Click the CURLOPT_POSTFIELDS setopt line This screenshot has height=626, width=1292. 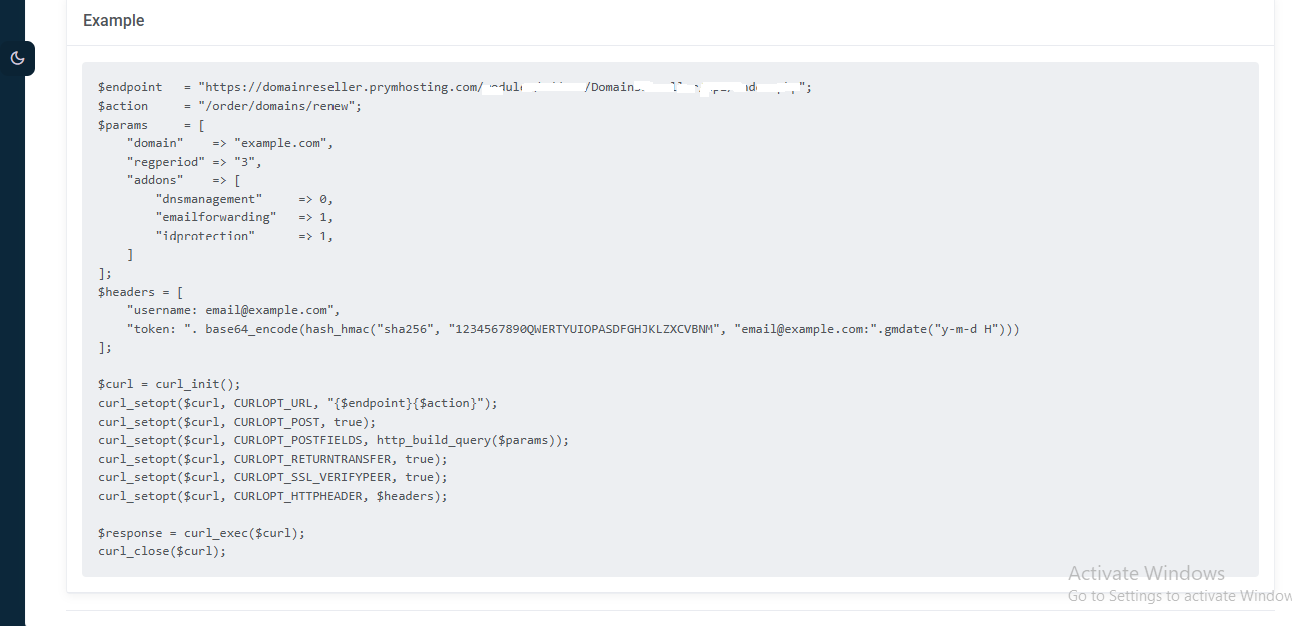333,440
